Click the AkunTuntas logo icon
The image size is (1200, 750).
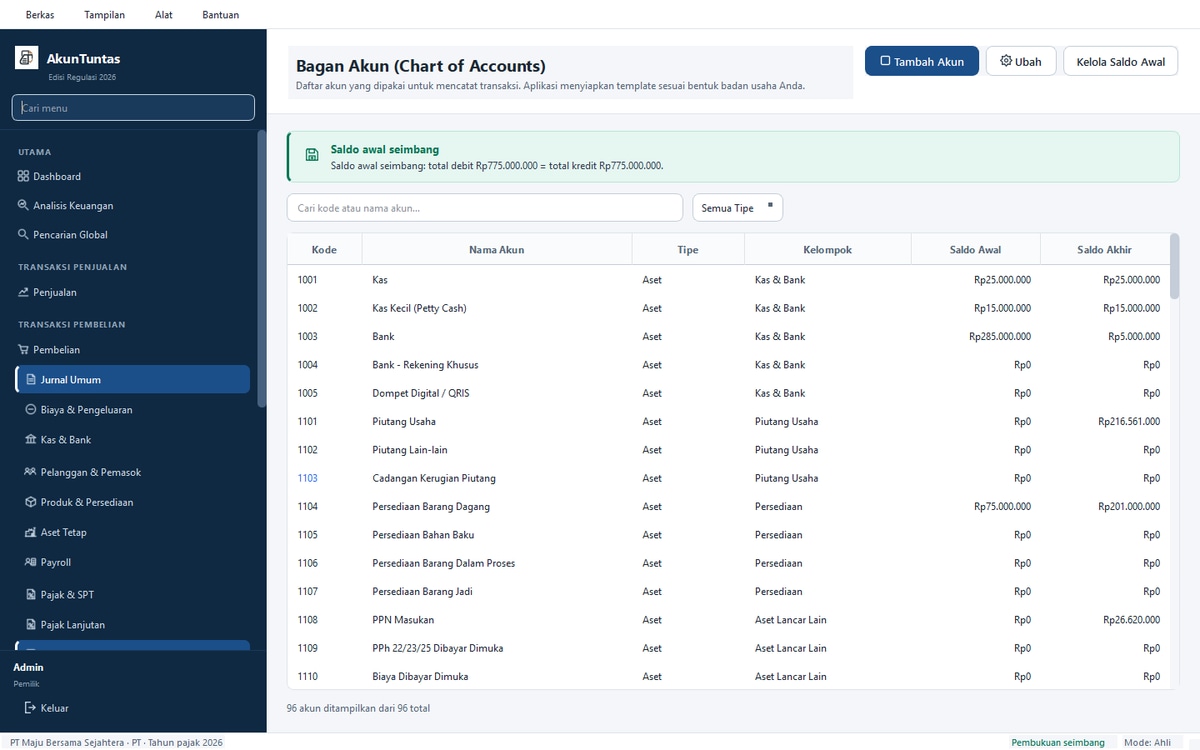[27, 58]
